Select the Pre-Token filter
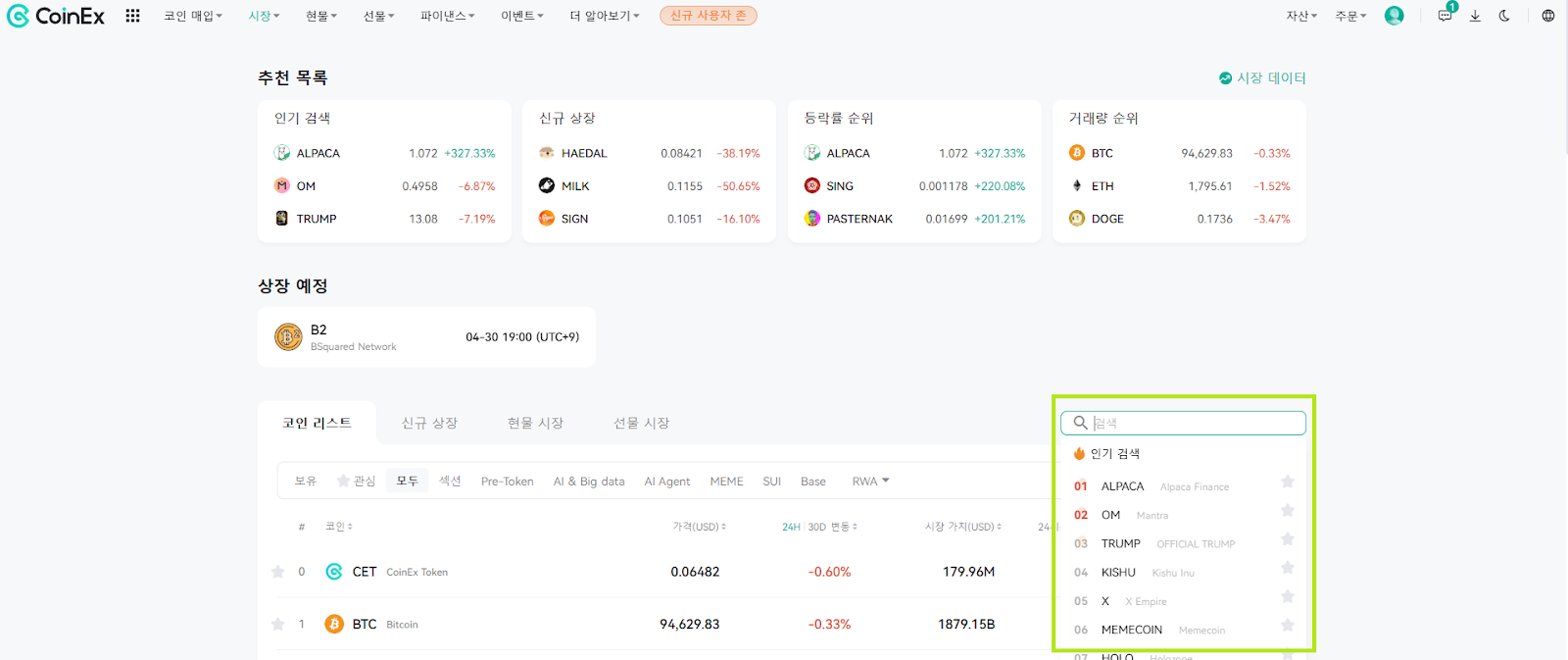This screenshot has height=660, width=1568. click(507, 482)
